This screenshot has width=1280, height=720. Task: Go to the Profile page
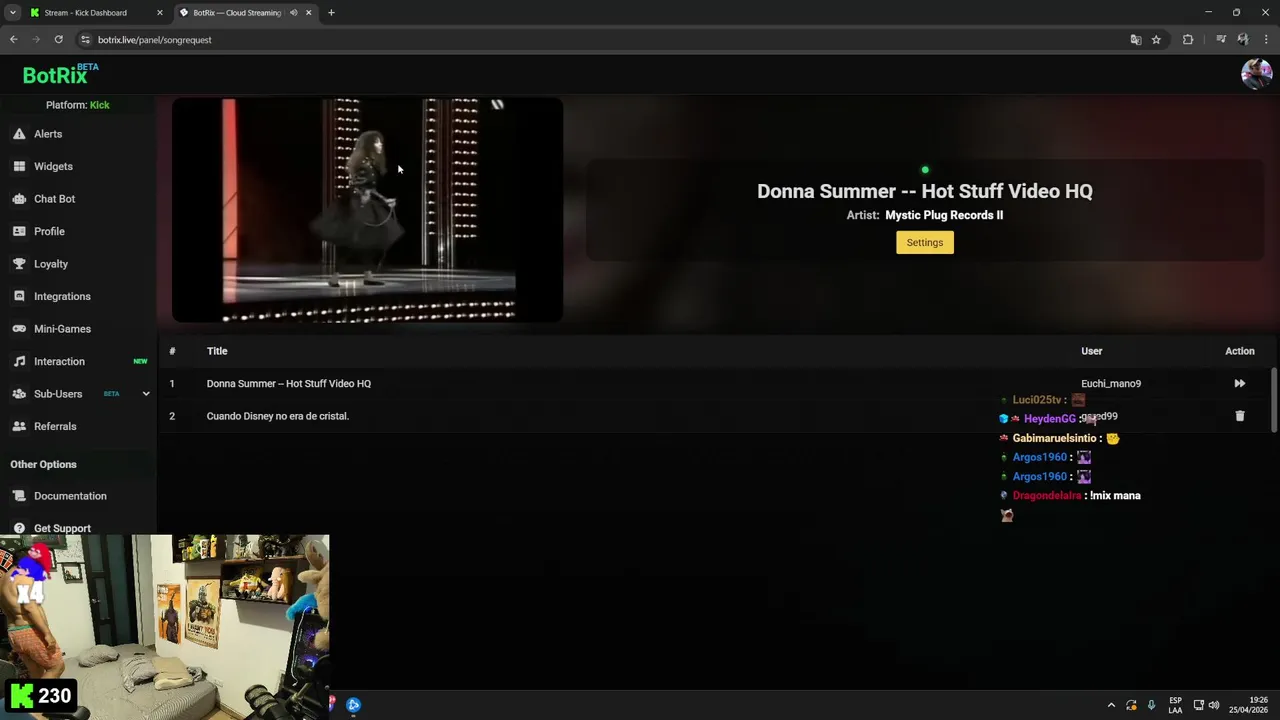[49, 231]
